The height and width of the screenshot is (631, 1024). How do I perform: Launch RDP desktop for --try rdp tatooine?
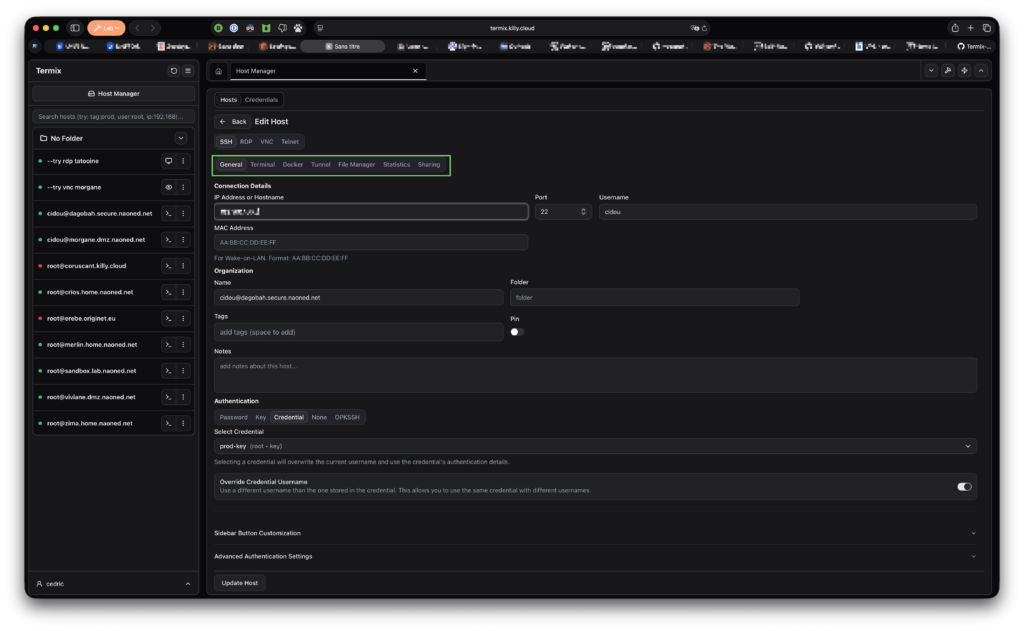tap(168, 161)
